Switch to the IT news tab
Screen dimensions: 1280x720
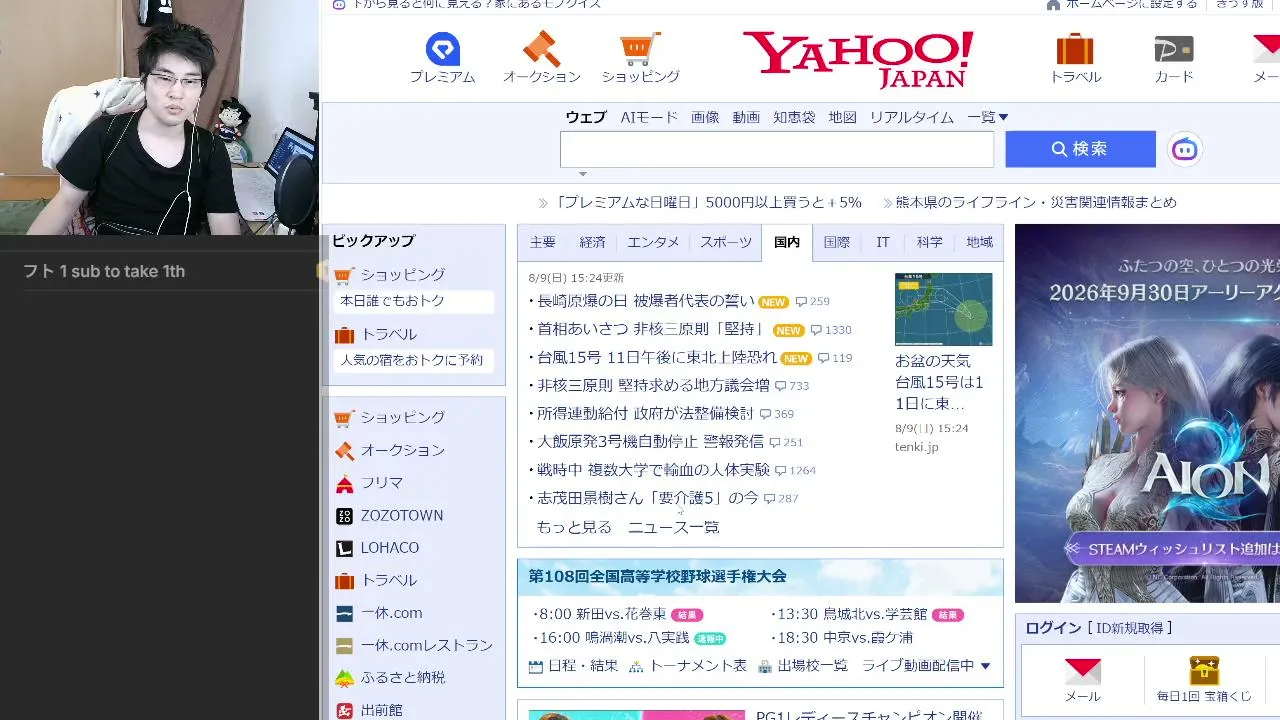pos(883,243)
